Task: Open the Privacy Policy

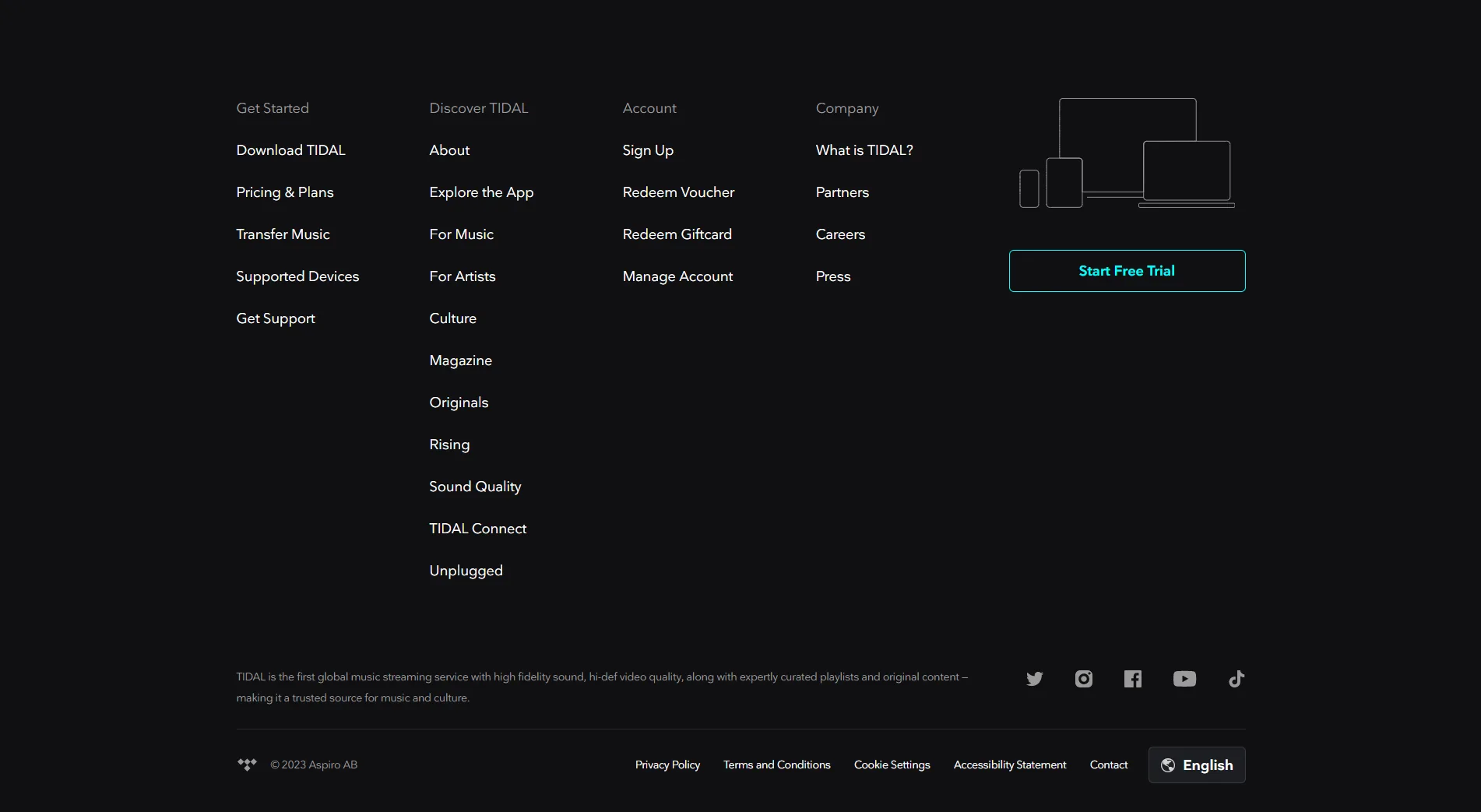Action: [667, 765]
